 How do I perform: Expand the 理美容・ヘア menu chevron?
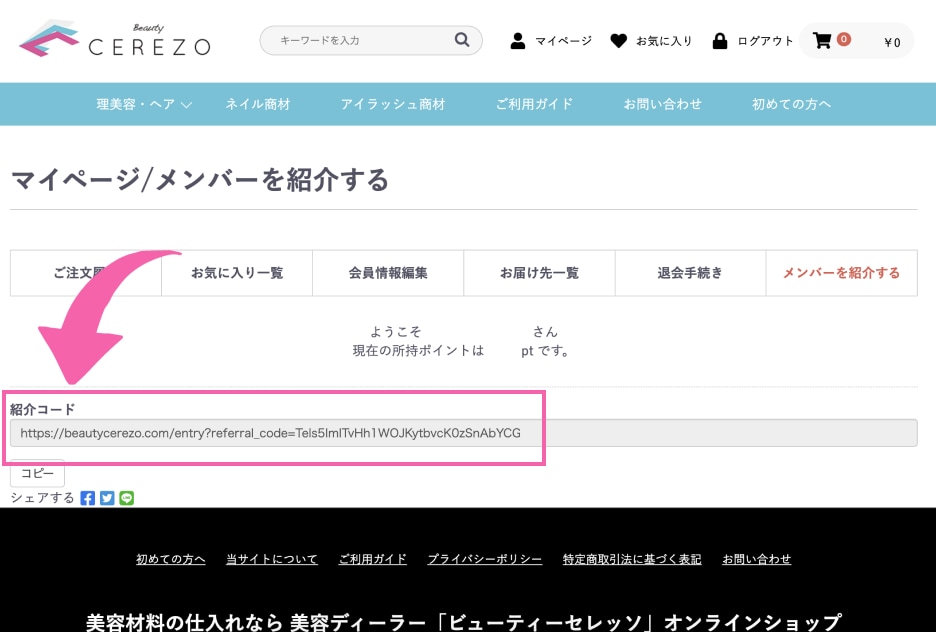(186, 104)
